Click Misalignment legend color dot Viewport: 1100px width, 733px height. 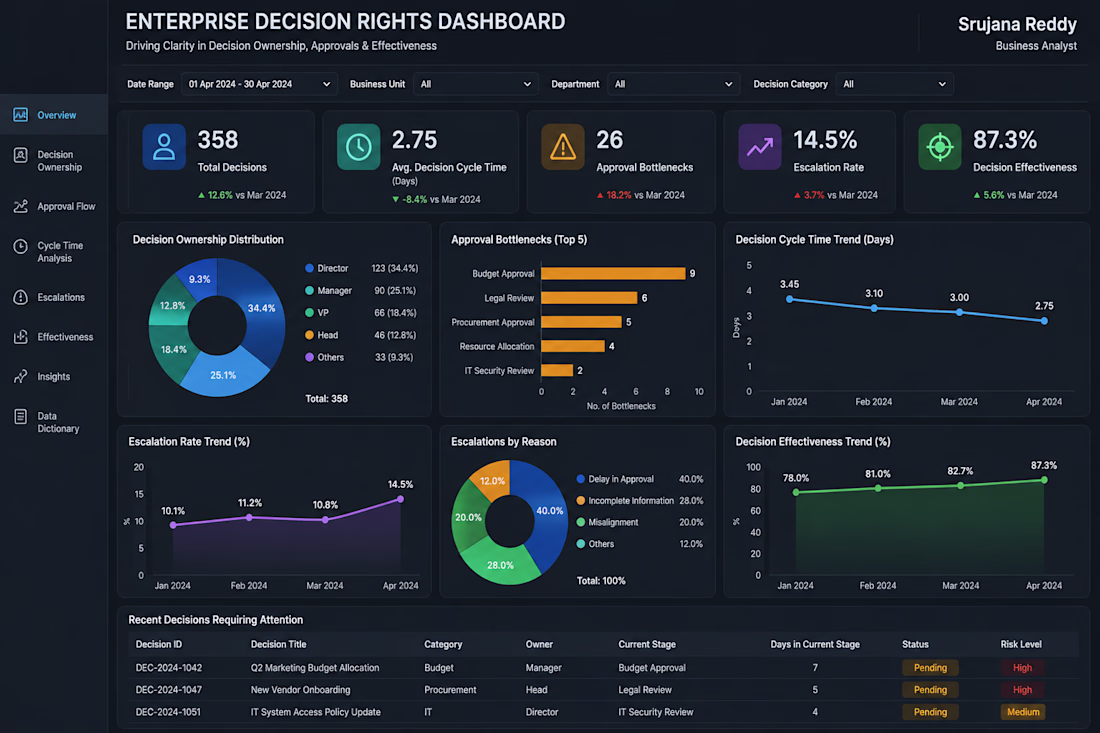pyautogui.click(x=580, y=522)
